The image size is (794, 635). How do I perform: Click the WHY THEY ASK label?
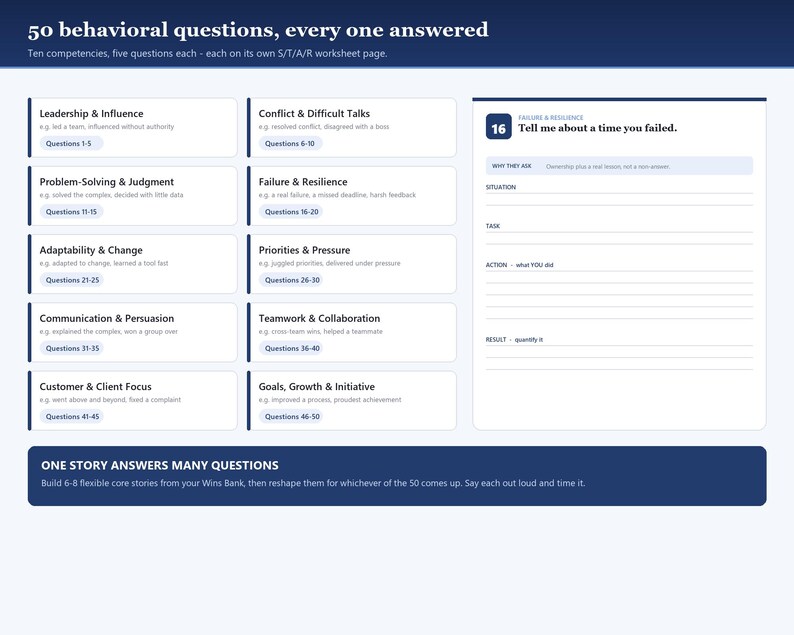pyautogui.click(x=511, y=166)
